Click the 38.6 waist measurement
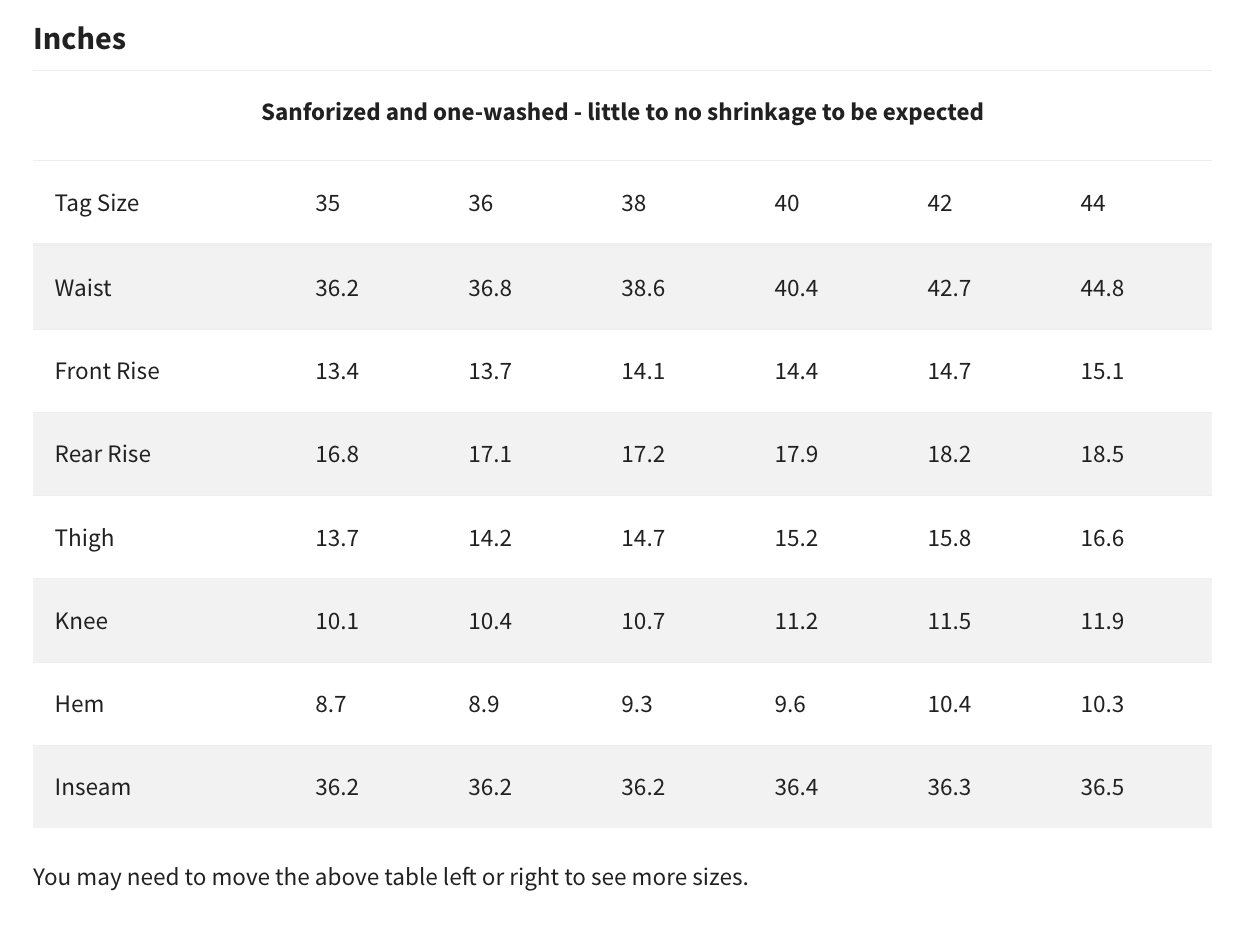Viewport: 1236px width, 934px height. click(x=643, y=288)
